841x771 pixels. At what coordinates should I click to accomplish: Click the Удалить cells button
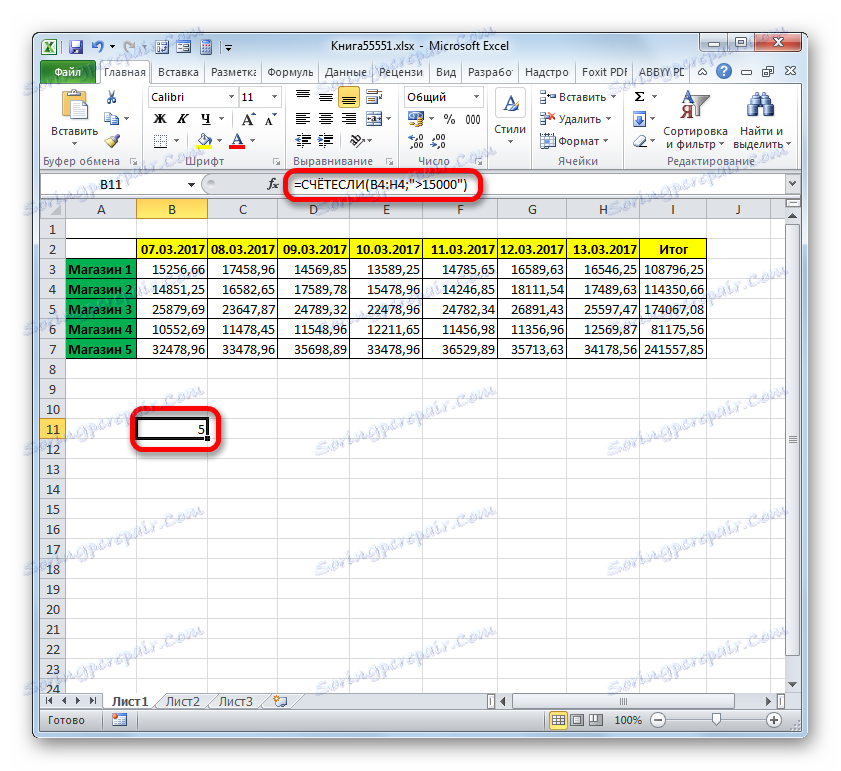(x=576, y=119)
